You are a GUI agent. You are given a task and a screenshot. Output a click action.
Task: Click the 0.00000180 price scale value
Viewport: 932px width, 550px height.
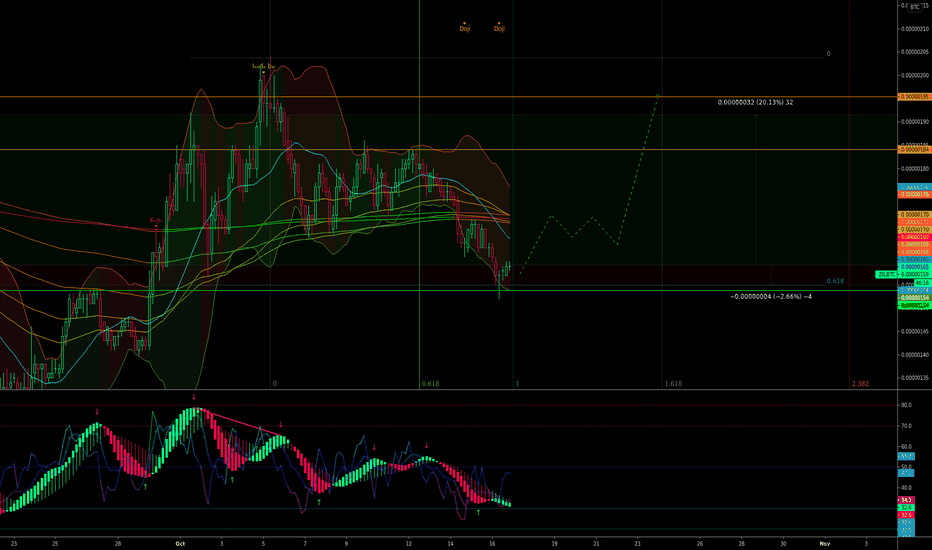click(916, 169)
